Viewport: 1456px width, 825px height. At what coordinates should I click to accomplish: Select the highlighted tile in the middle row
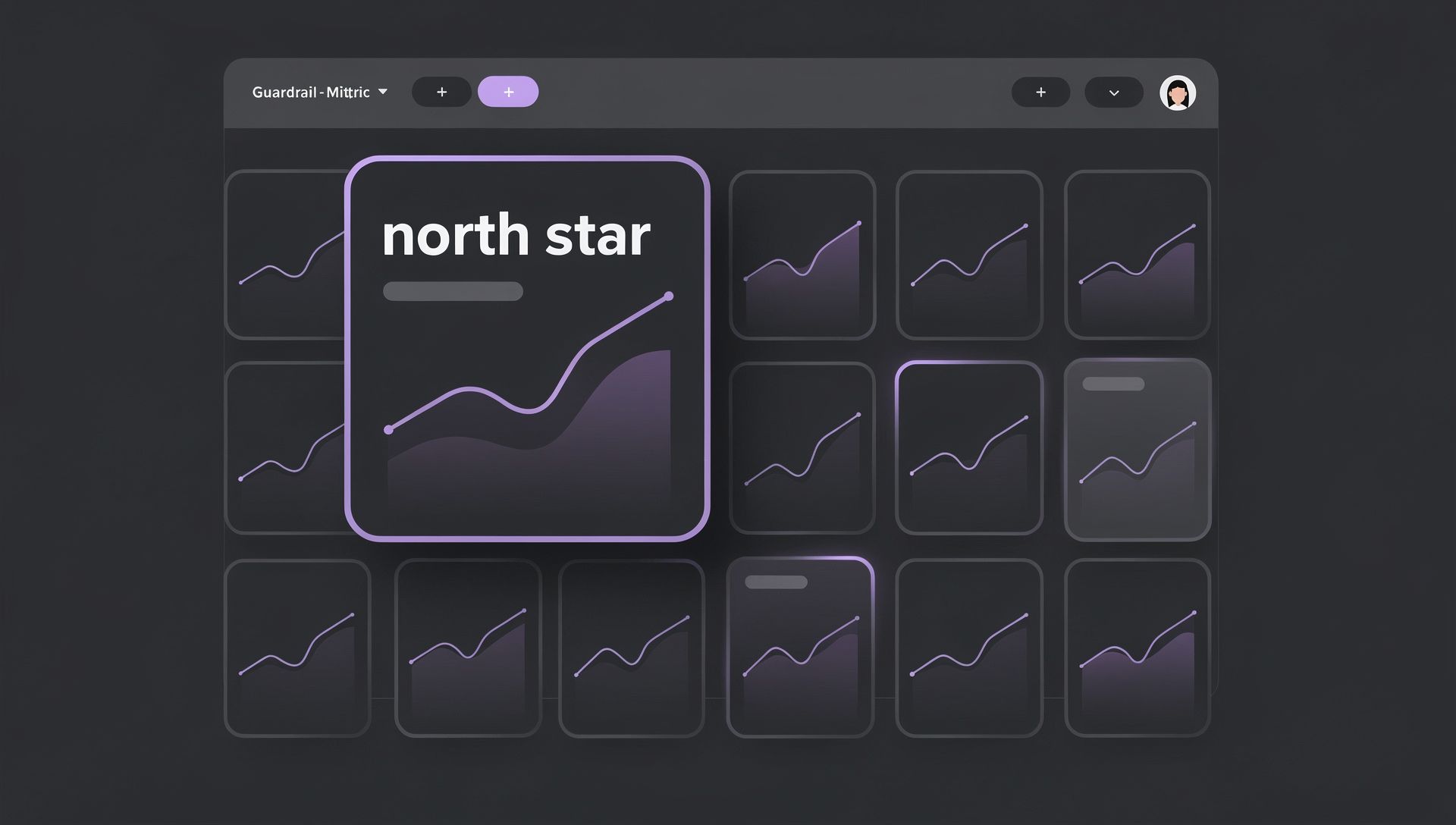[971, 447]
